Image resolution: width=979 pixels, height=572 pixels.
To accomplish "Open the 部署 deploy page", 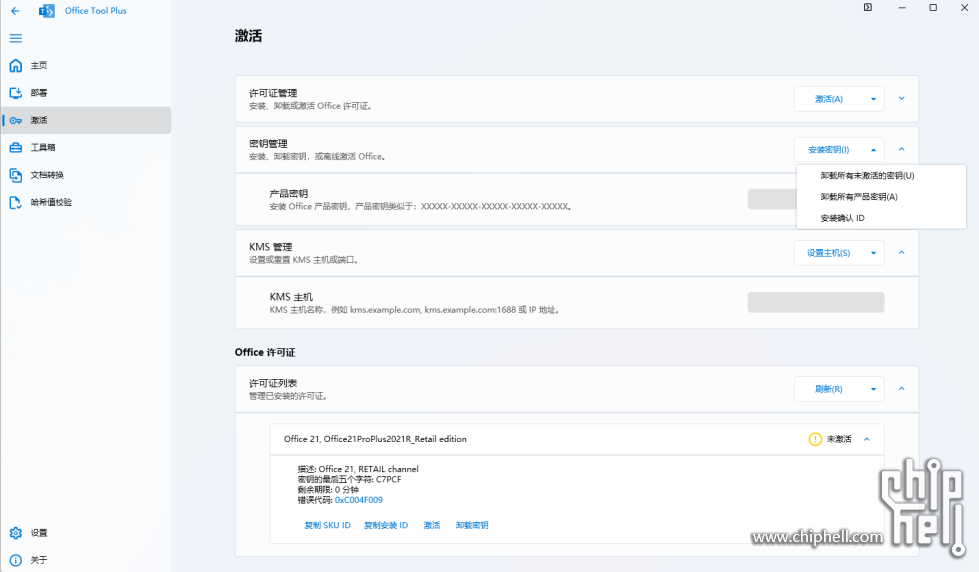I will (86, 92).
